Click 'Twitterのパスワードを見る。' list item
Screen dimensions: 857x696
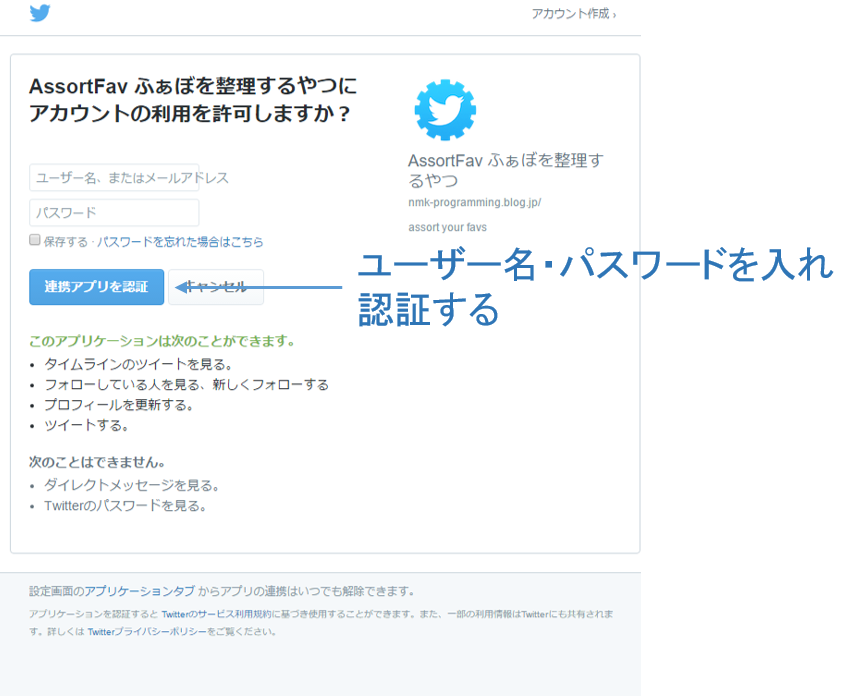click(126, 506)
